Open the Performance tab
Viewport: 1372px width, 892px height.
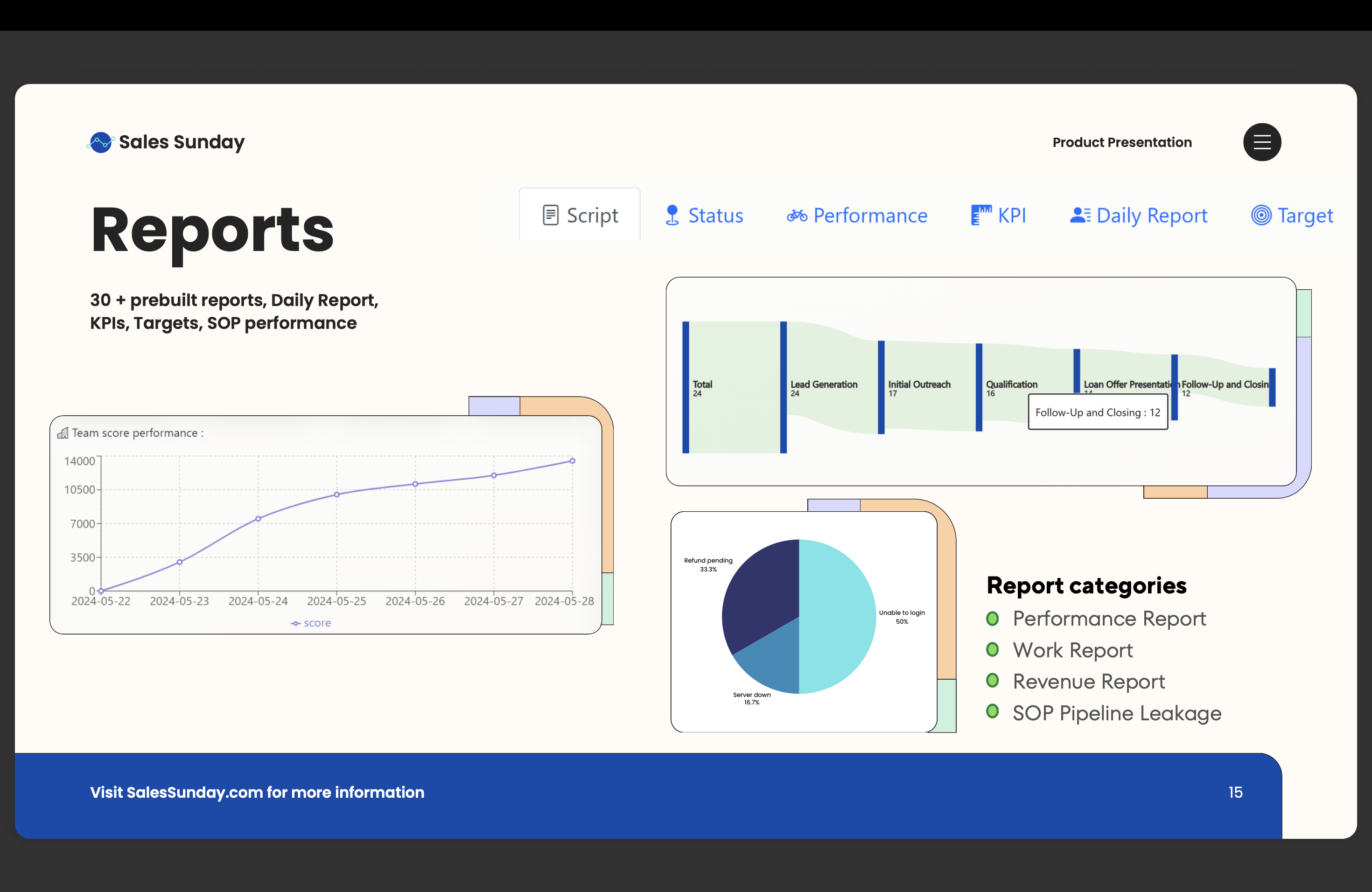[857, 216]
